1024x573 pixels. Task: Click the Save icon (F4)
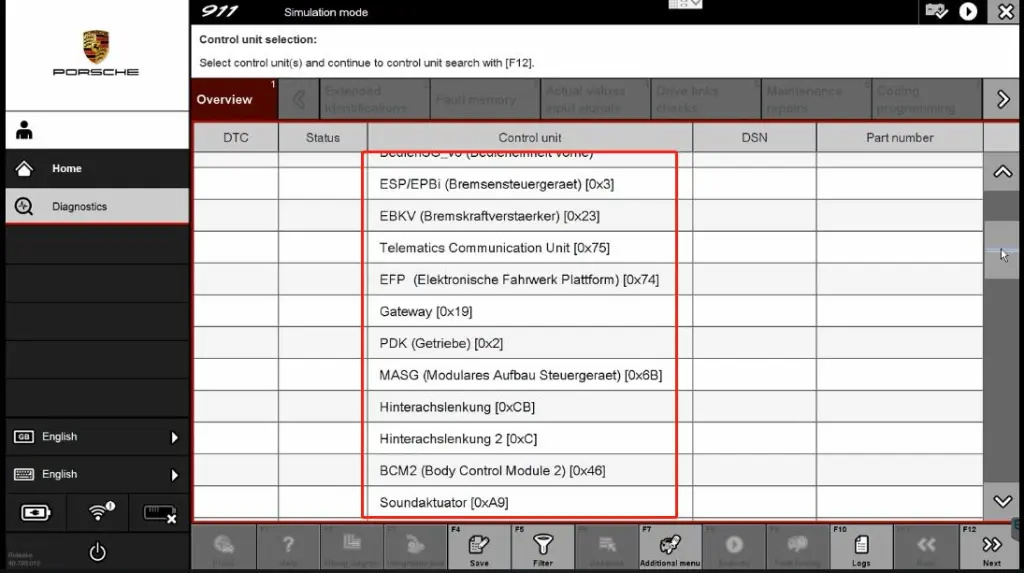tap(478, 547)
